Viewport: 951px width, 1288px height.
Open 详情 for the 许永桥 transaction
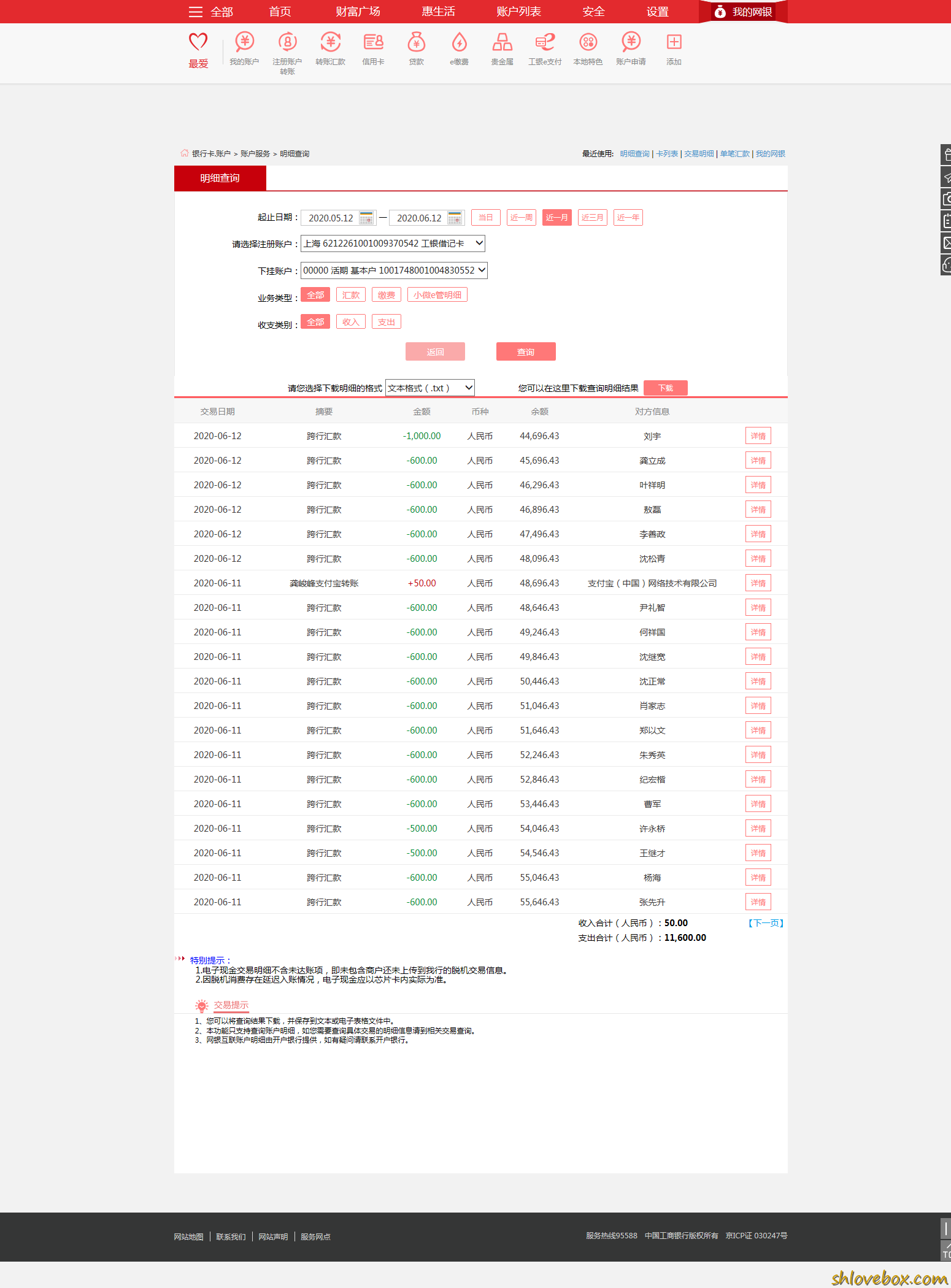[758, 829]
